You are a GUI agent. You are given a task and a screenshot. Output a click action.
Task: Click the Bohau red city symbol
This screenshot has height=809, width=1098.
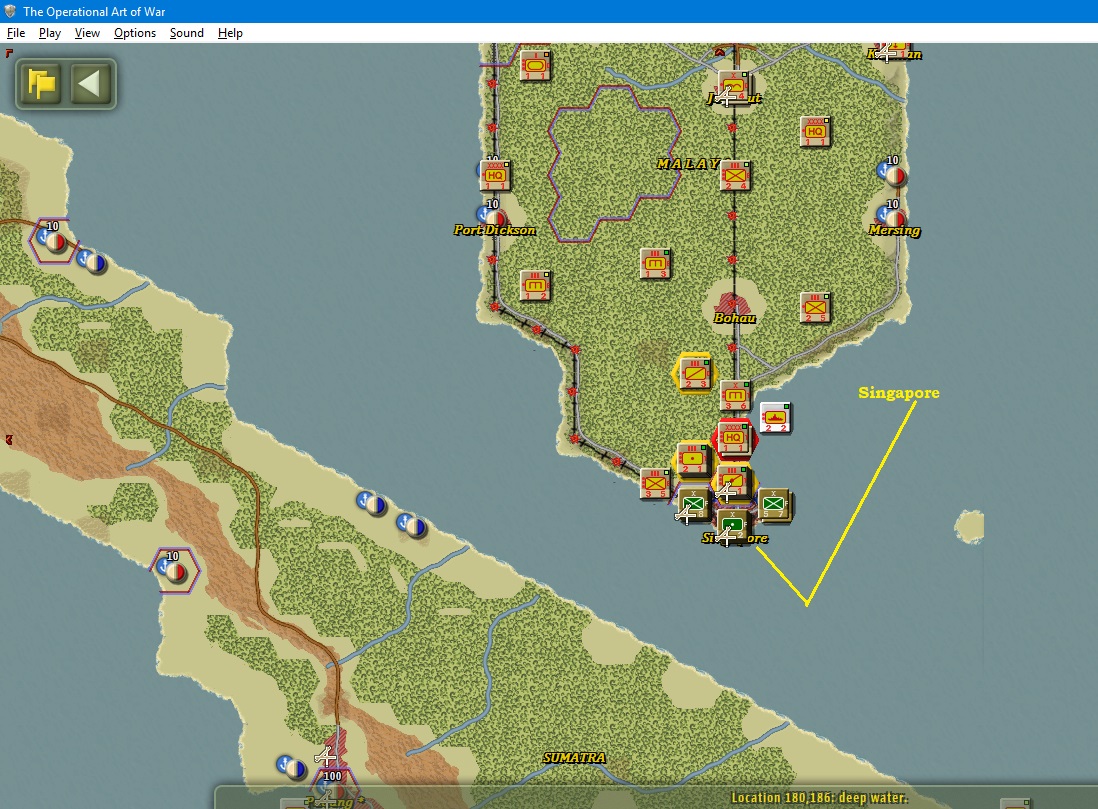click(731, 304)
